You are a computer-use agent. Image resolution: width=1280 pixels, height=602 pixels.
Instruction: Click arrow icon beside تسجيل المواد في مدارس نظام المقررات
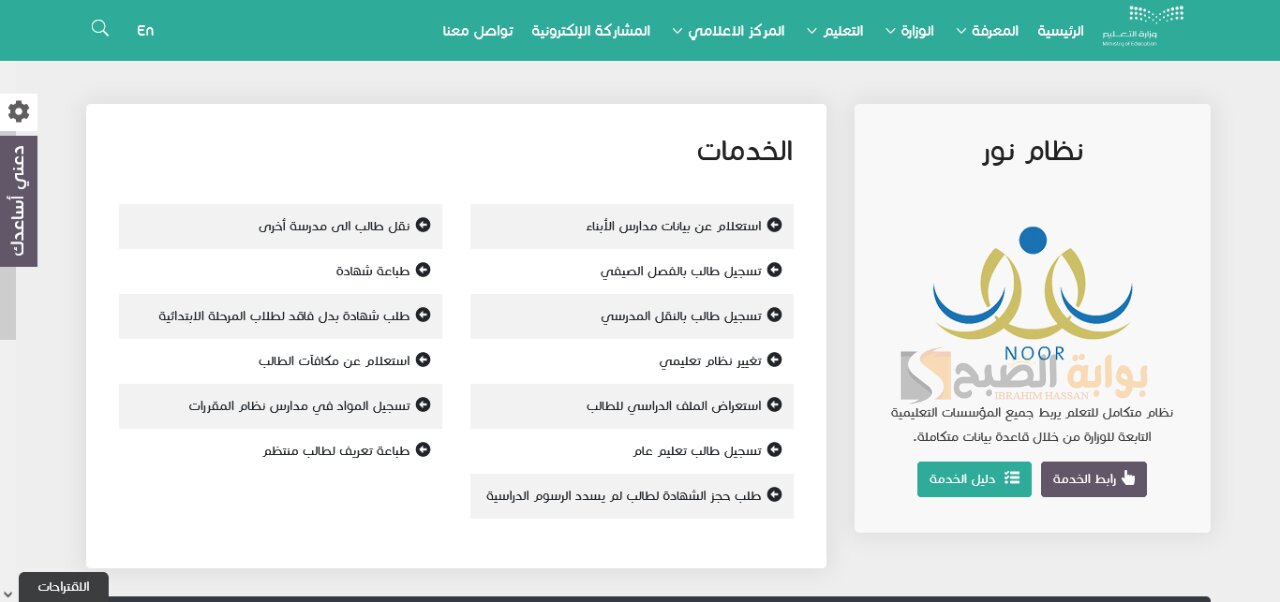(x=423, y=405)
